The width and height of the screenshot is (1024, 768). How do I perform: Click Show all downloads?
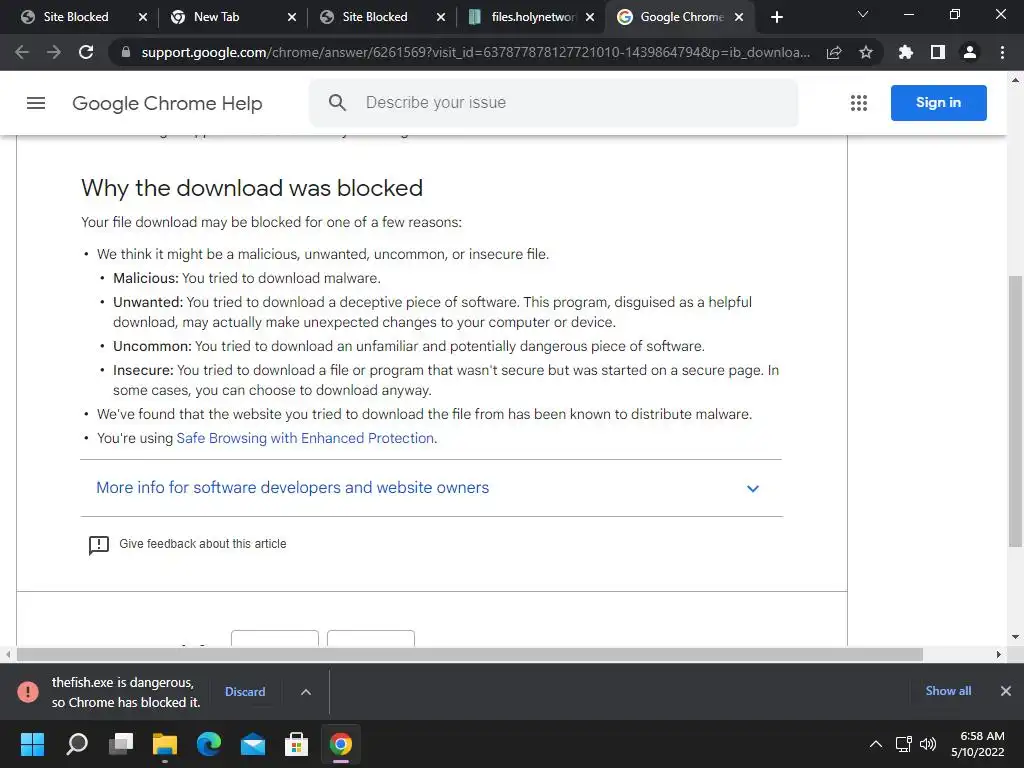[948, 691]
